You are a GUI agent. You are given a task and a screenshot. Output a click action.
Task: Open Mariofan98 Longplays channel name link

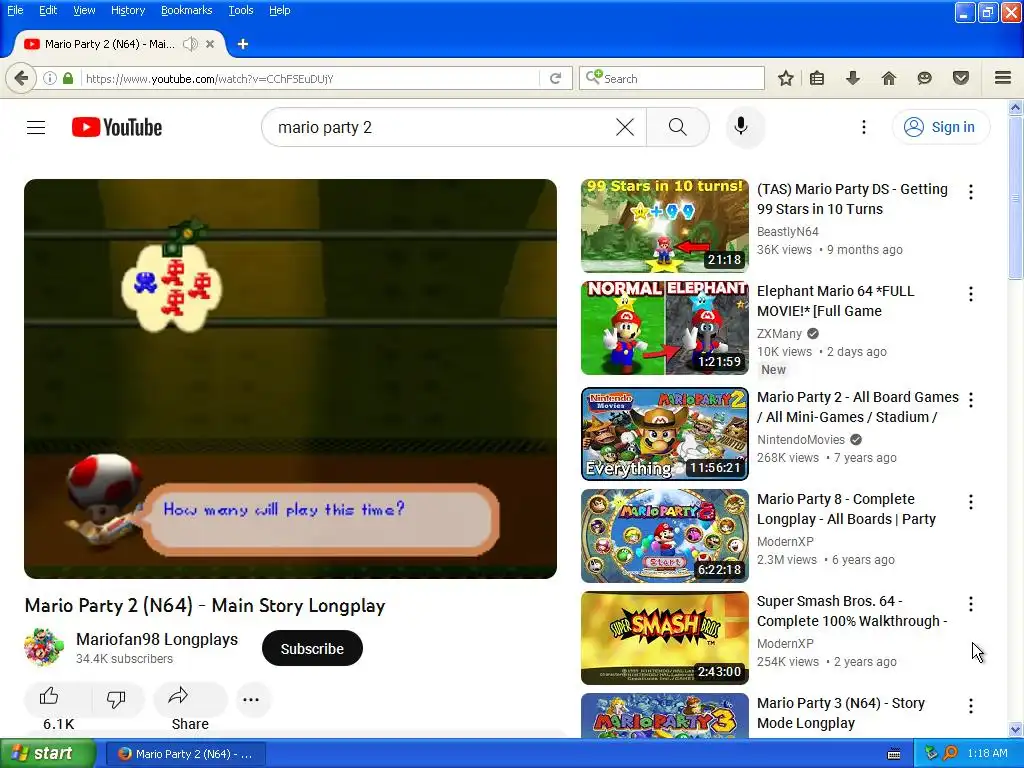(157, 639)
